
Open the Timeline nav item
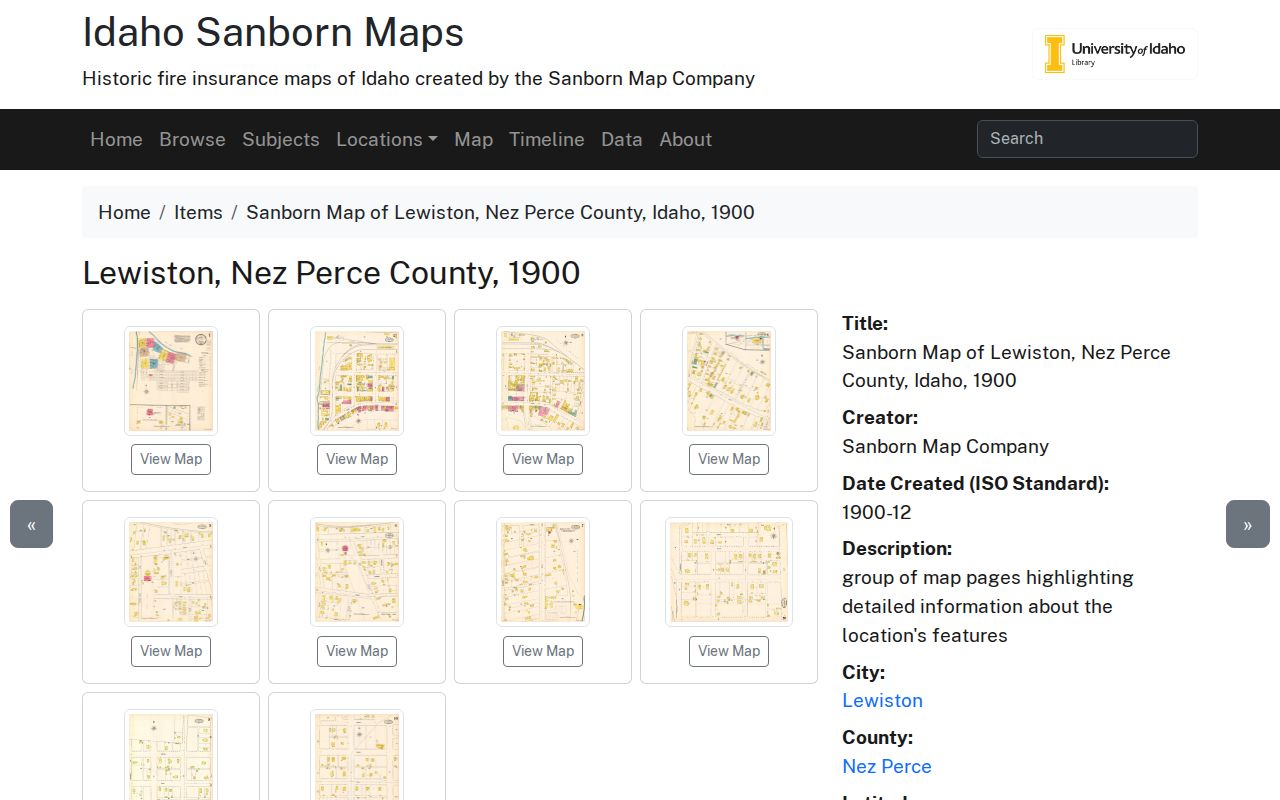pos(547,139)
